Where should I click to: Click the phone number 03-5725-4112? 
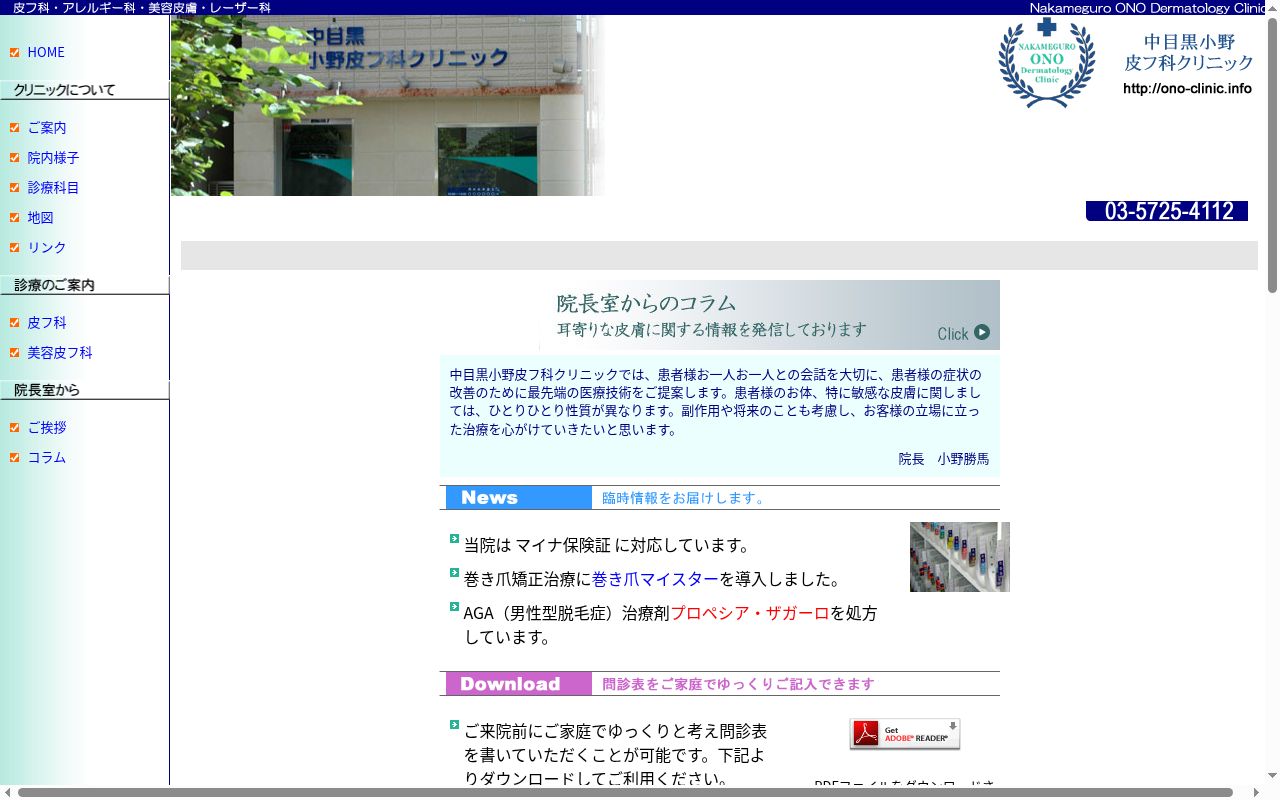(x=1167, y=211)
